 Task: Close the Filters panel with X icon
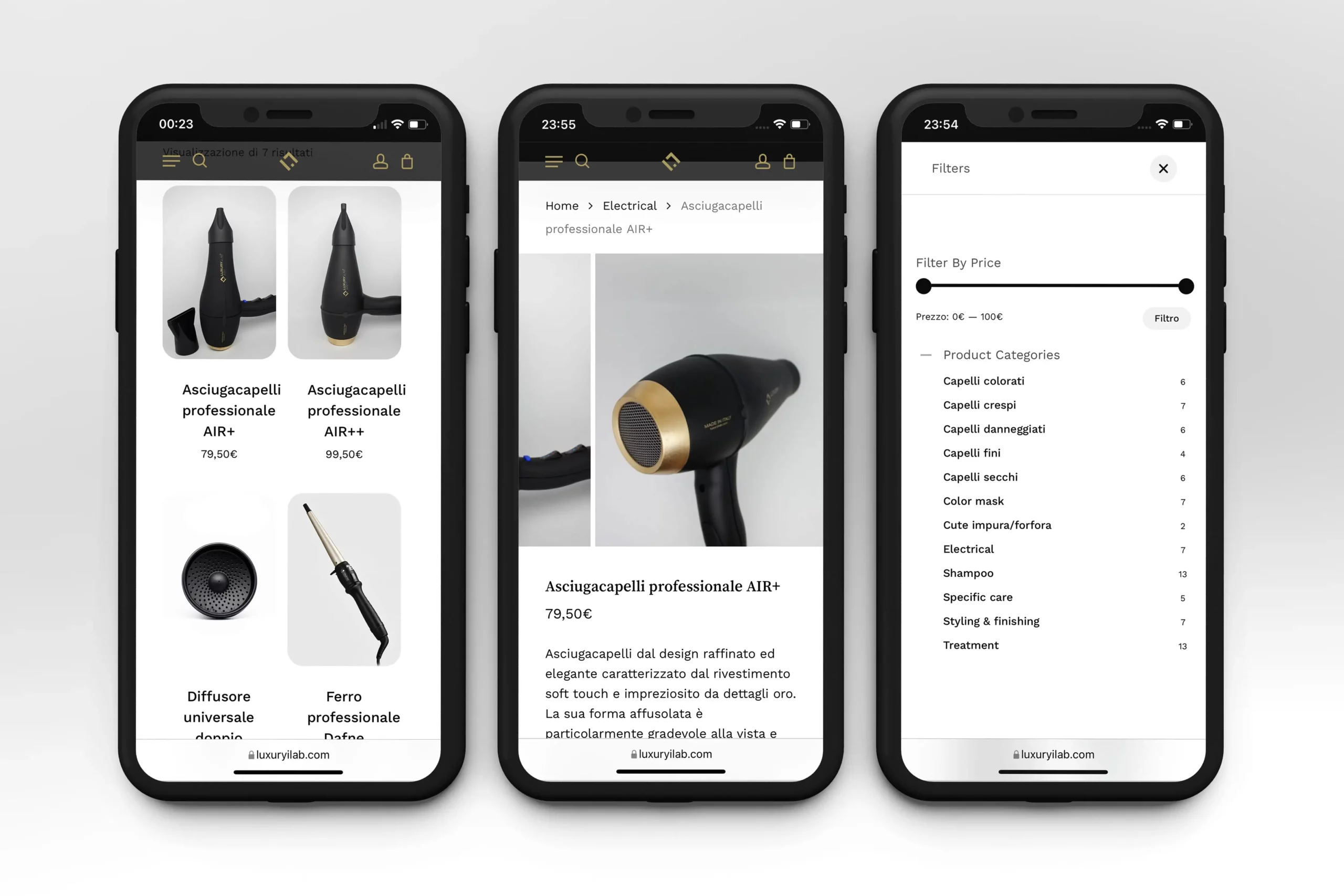tap(1163, 168)
